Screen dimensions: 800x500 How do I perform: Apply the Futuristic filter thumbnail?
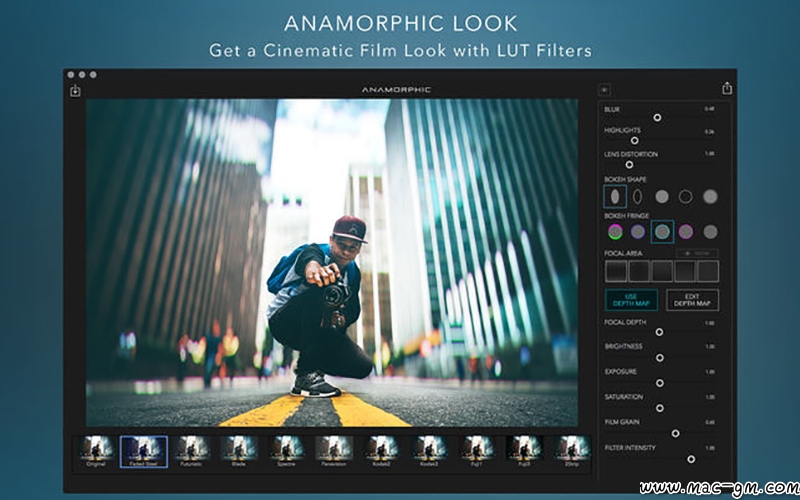(191, 451)
